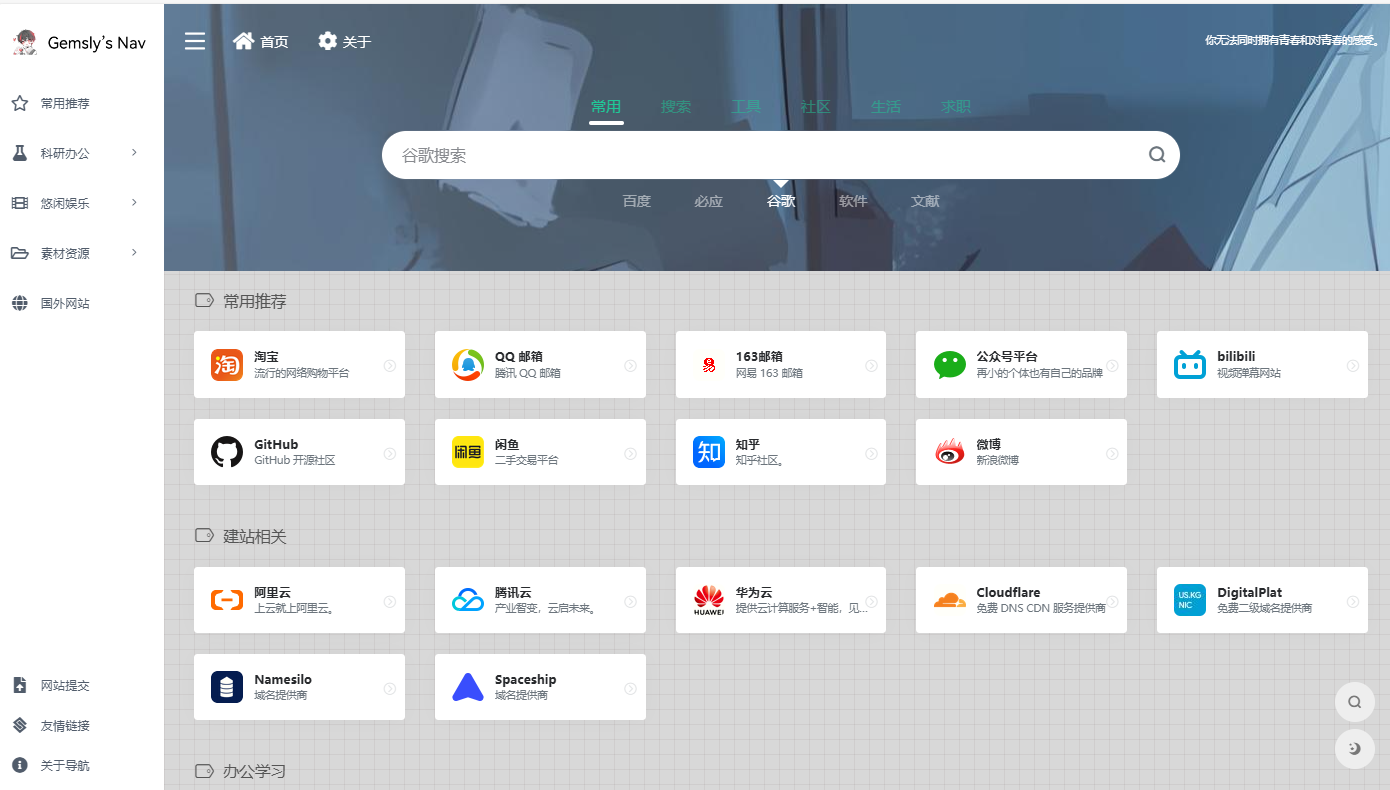
Task: Open the 友情链接 sidebar link
Action: point(65,725)
